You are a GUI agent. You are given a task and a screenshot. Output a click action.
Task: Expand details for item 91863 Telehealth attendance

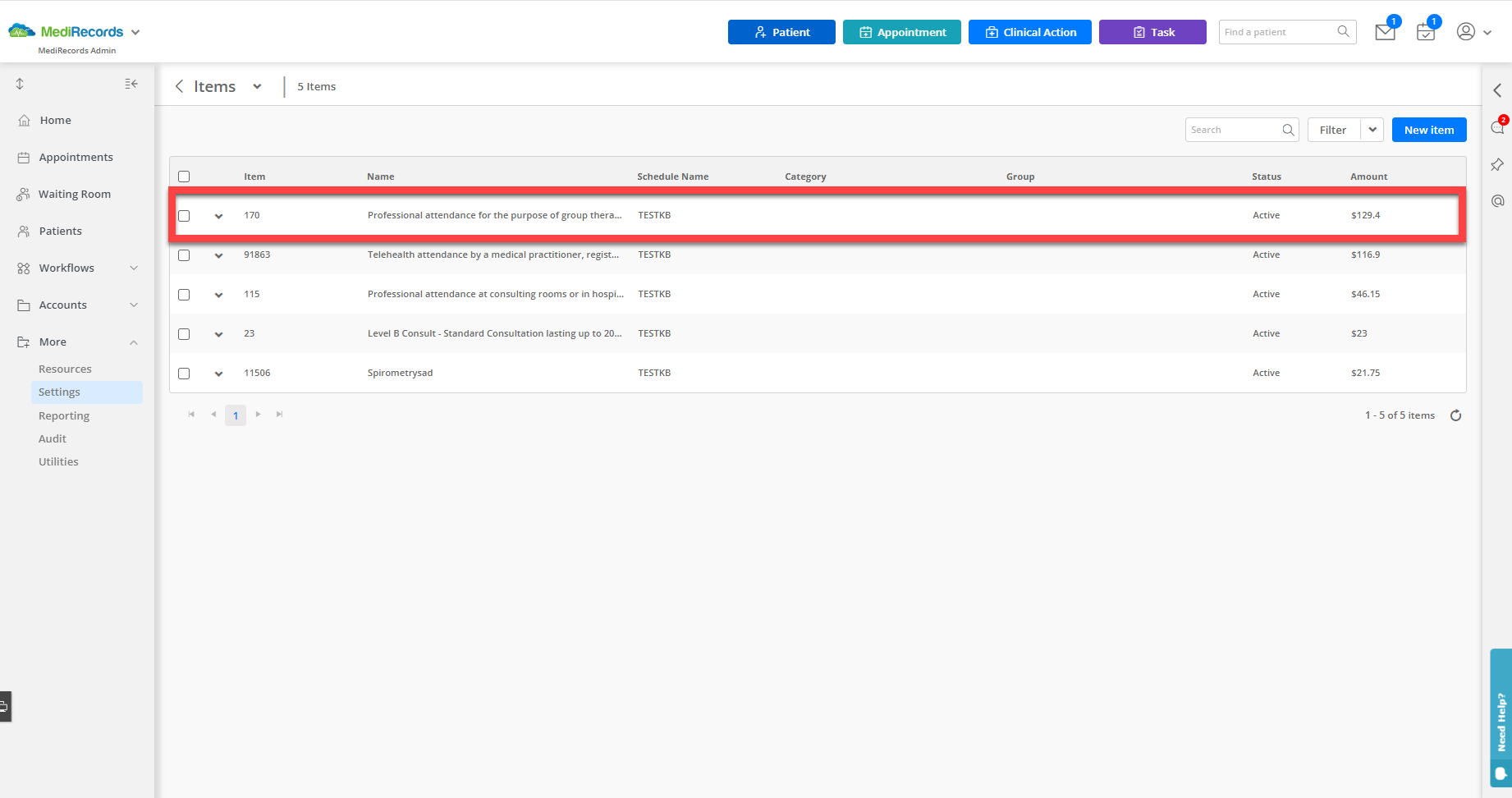coord(218,255)
